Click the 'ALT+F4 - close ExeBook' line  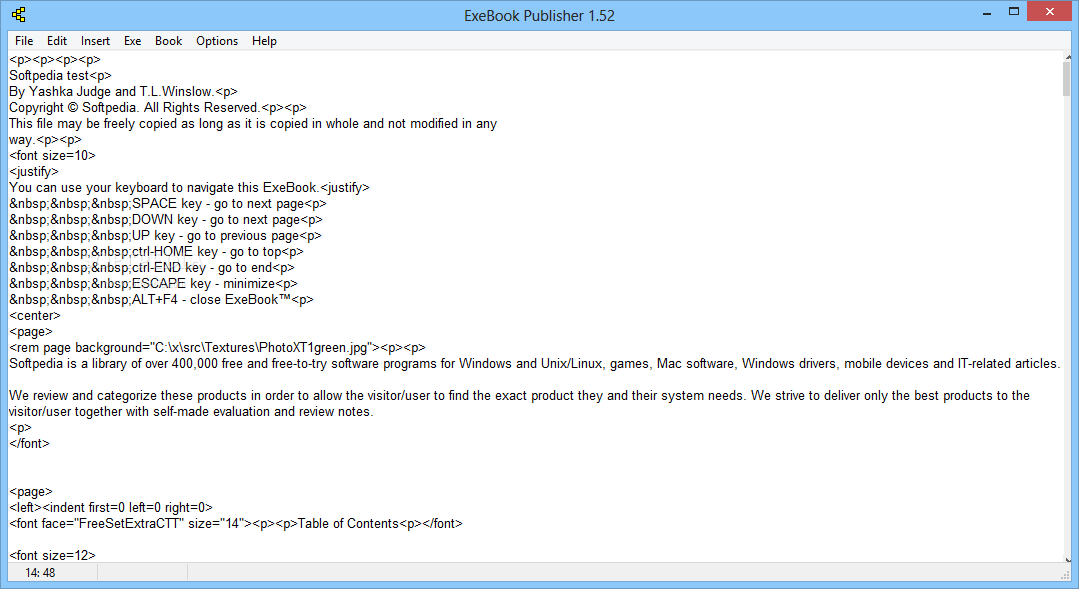click(161, 299)
